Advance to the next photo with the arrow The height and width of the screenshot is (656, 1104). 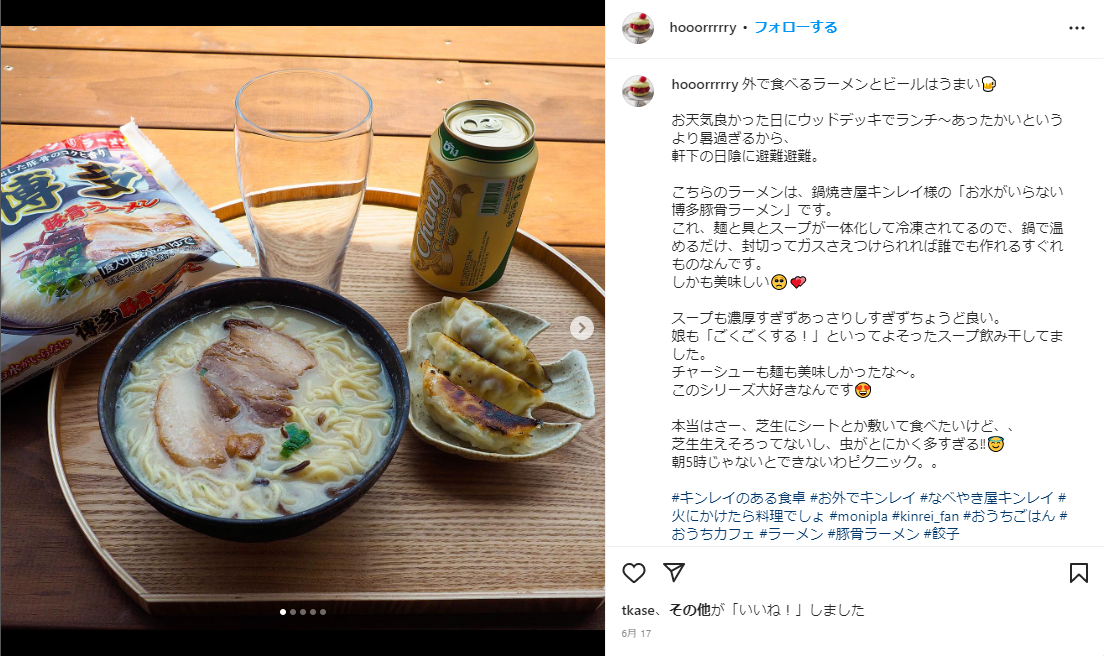(x=582, y=328)
